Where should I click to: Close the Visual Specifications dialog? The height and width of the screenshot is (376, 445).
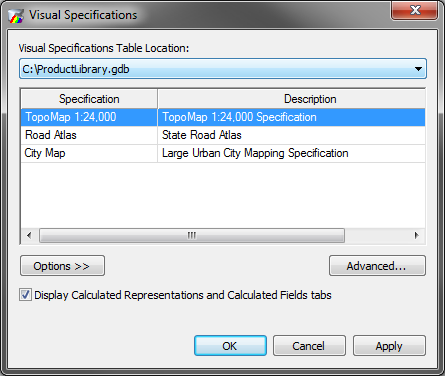click(x=414, y=10)
